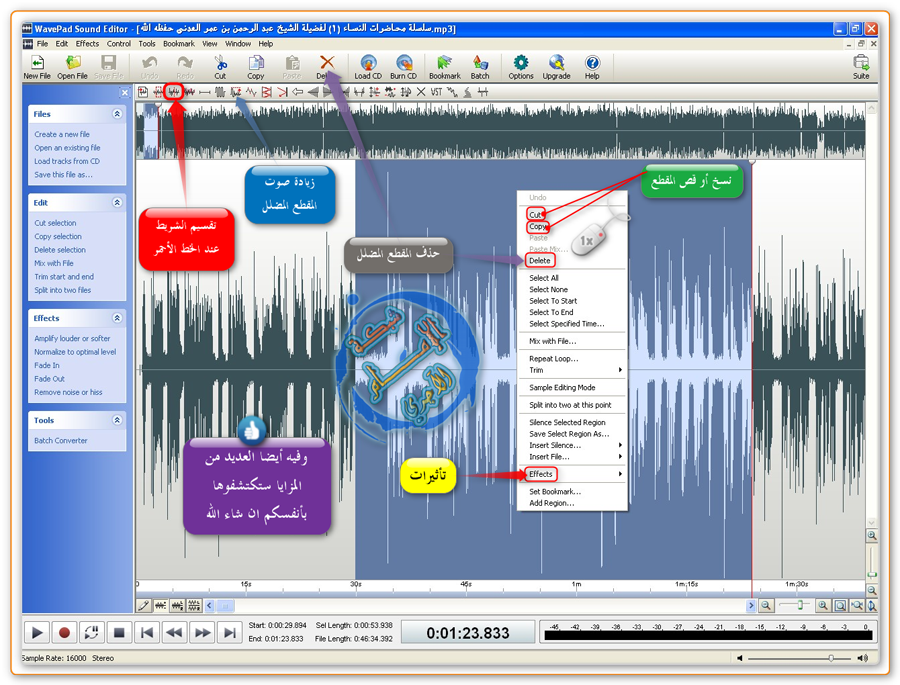Screen dimensions: 900x685
Task: Click the Batch Converter link
Action: point(61,440)
